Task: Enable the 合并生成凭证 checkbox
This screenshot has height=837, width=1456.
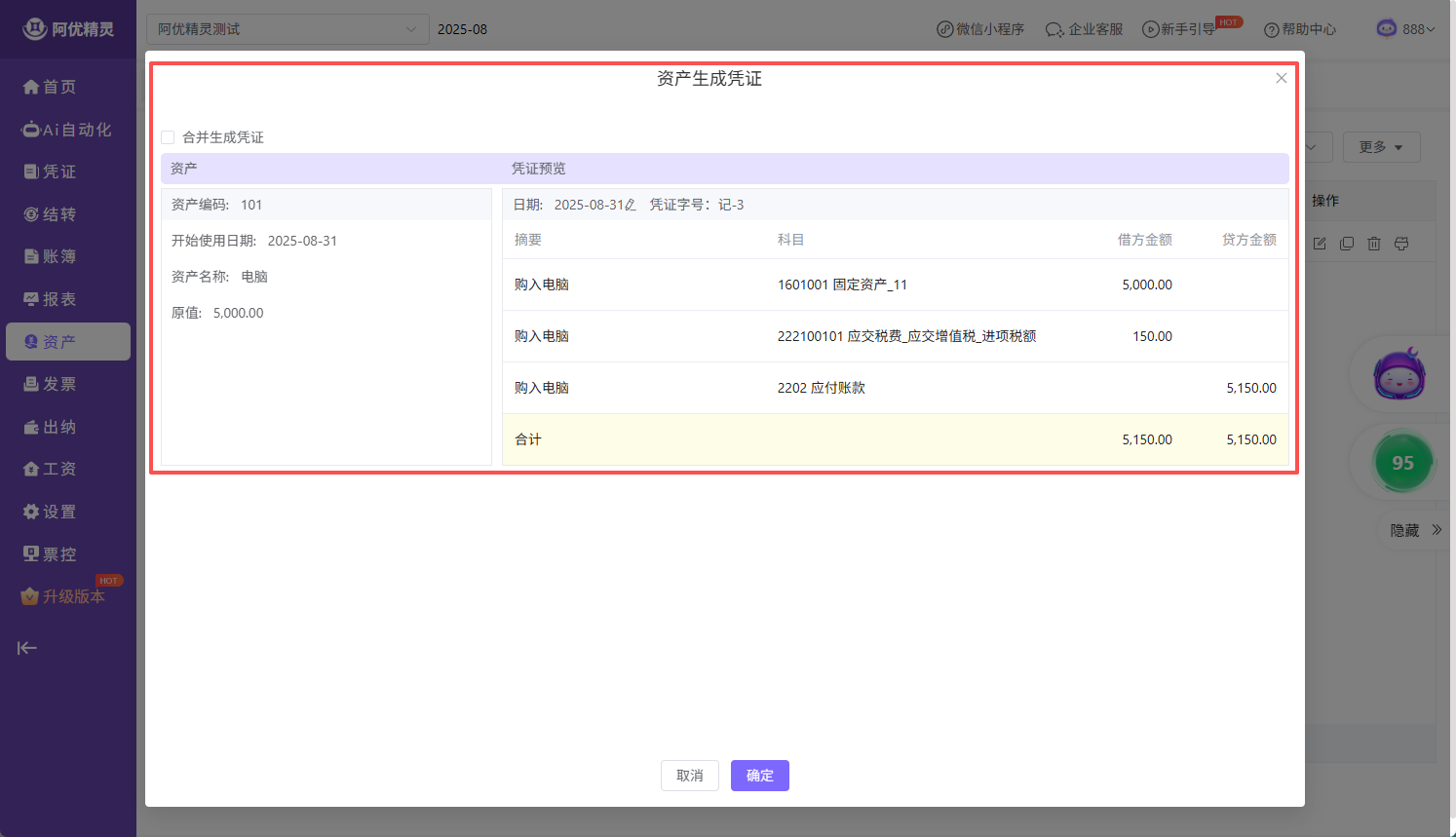Action: tap(168, 137)
